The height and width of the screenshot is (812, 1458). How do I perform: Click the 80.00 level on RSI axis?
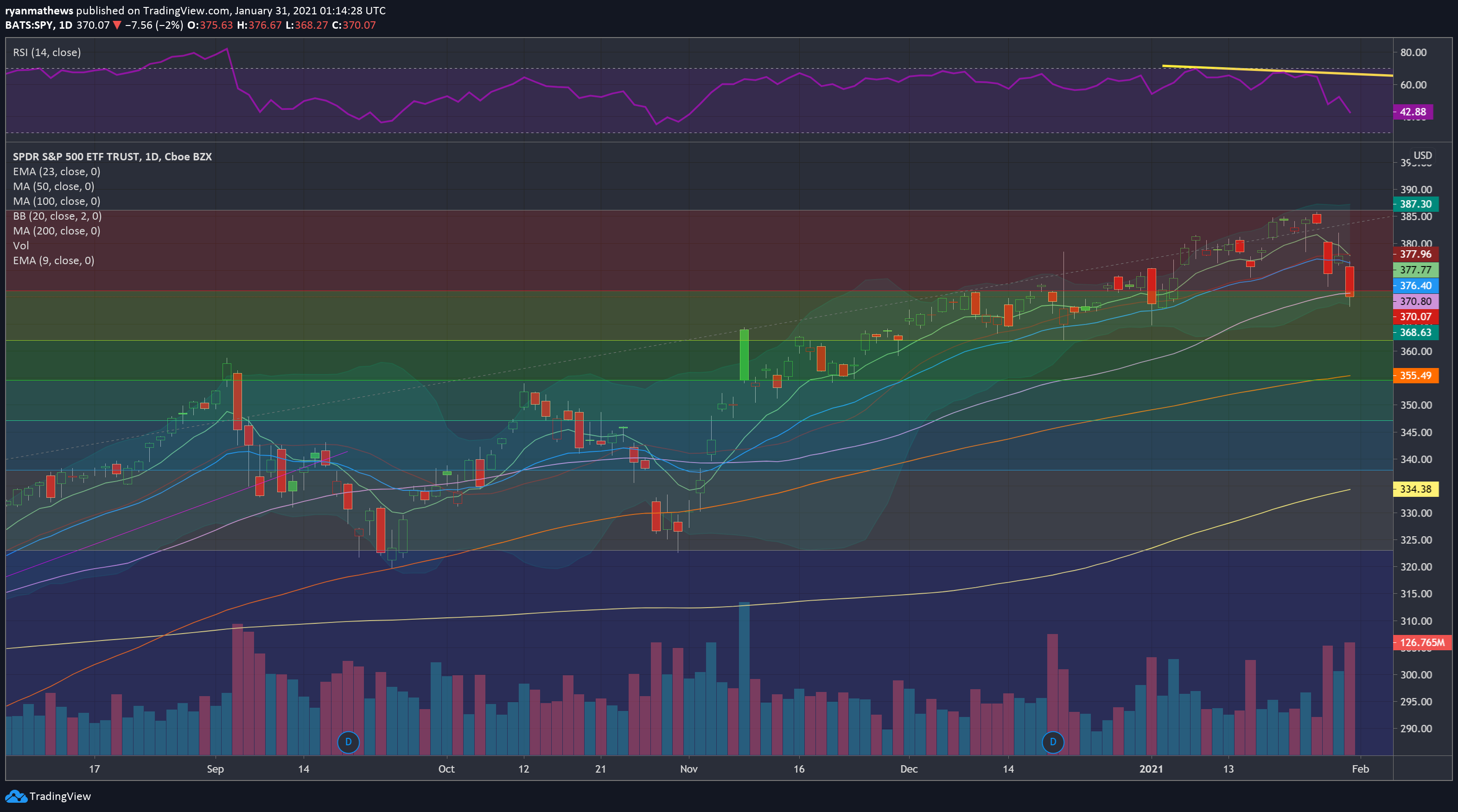(x=1413, y=53)
